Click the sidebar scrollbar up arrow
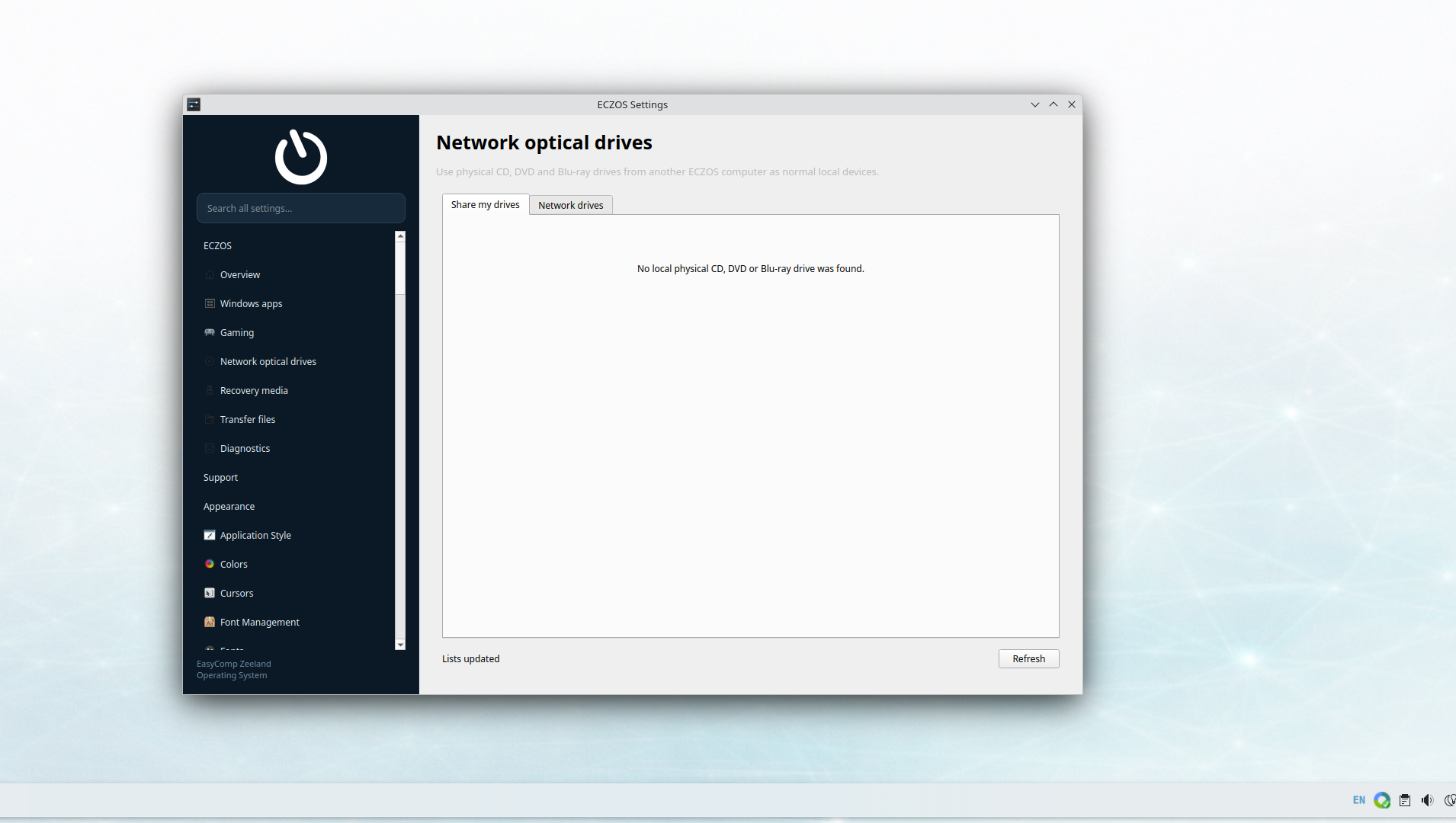The image size is (1456, 823). pyautogui.click(x=400, y=237)
